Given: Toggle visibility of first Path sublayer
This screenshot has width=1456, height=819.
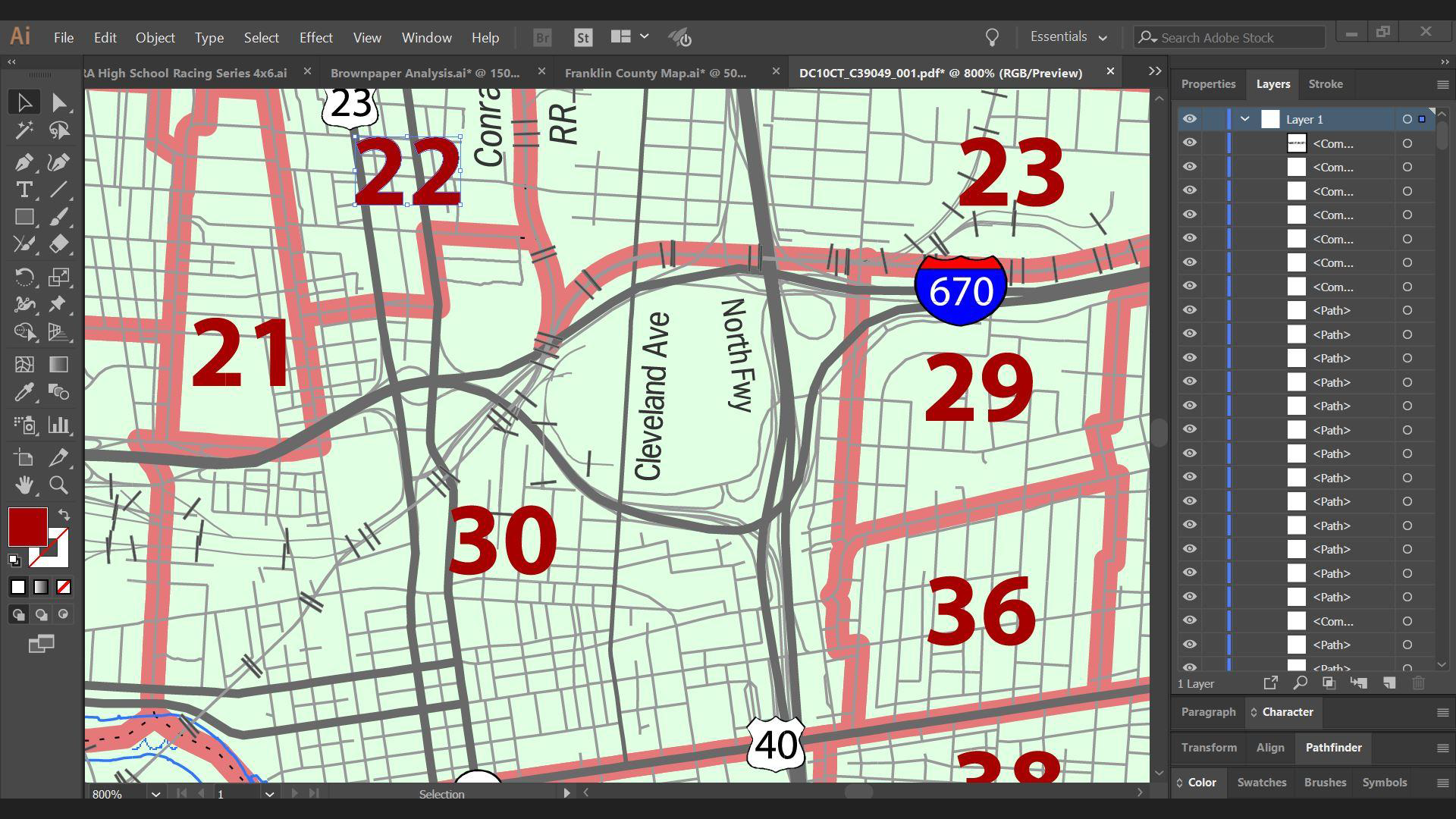Looking at the screenshot, I should click(1189, 310).
